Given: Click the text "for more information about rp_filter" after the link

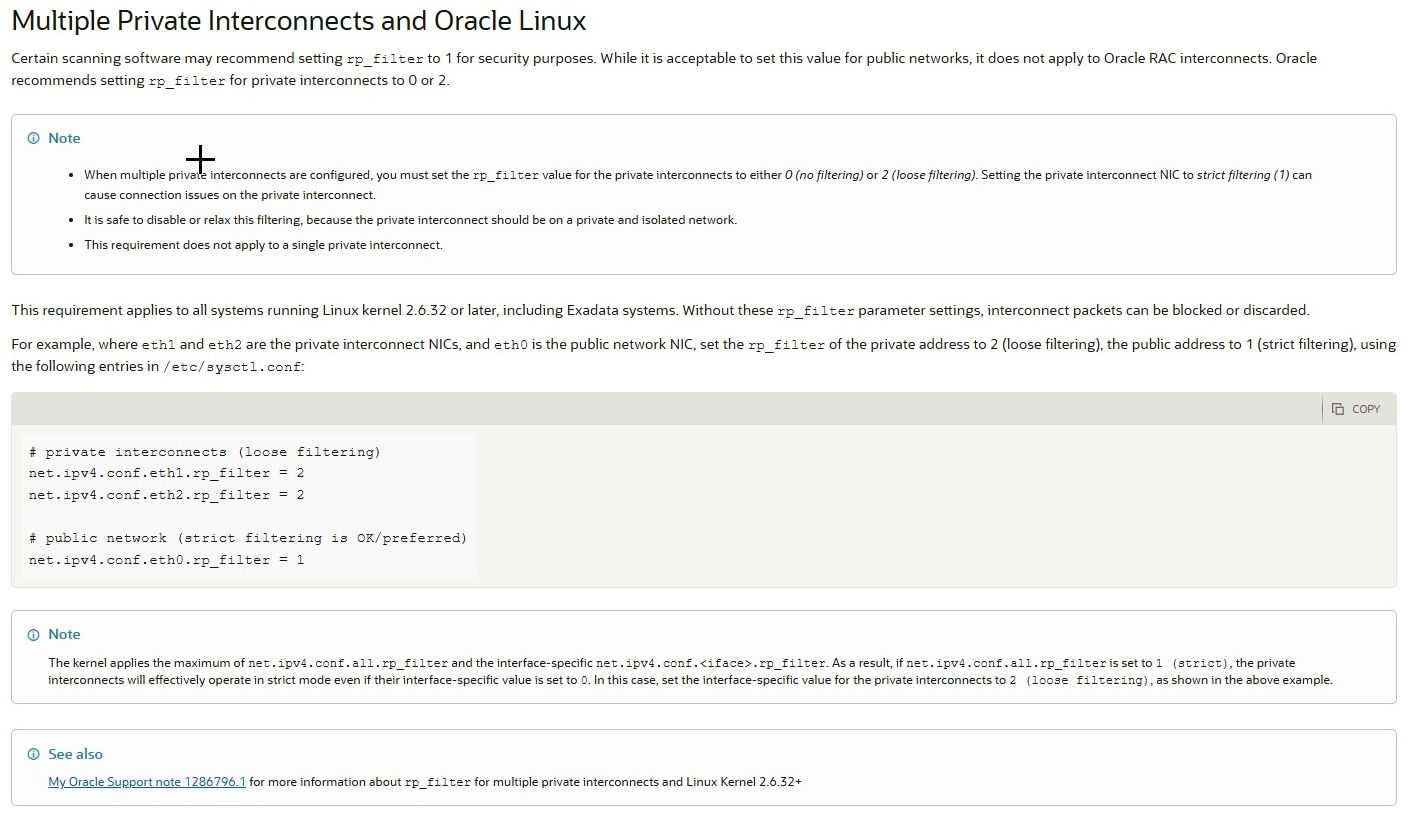Looking at the screenshot, I should [525, 782].
